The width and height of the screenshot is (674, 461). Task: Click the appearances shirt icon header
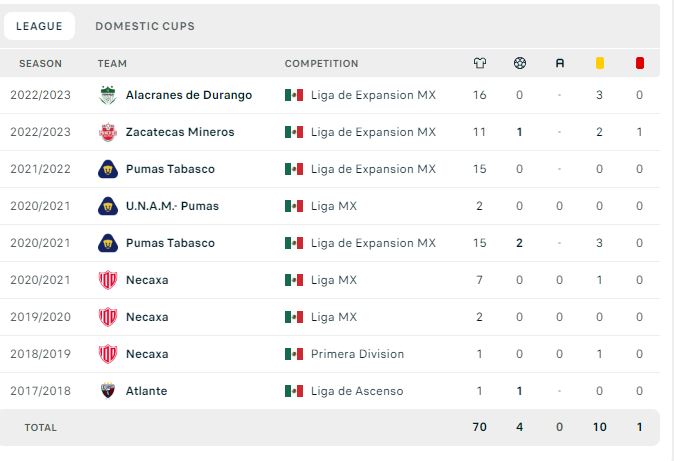(x=480, y=63)
